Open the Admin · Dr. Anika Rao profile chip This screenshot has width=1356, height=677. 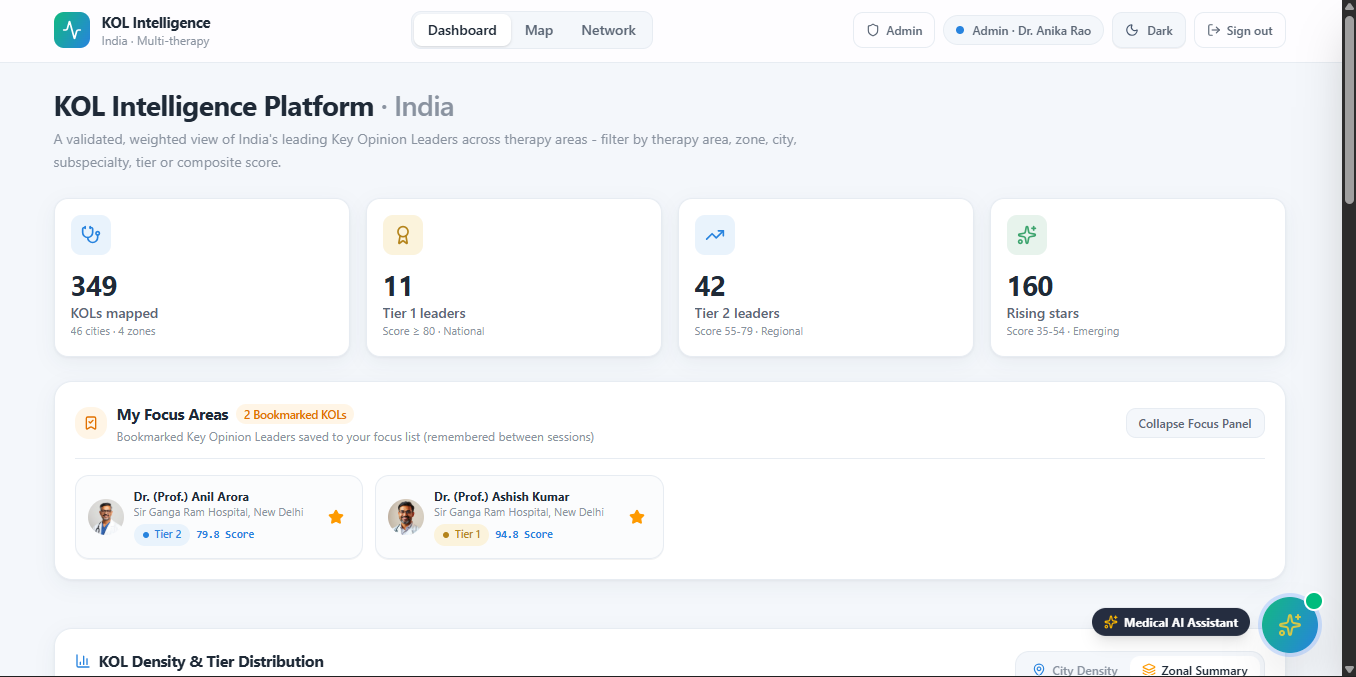(x=1023, y=30)
